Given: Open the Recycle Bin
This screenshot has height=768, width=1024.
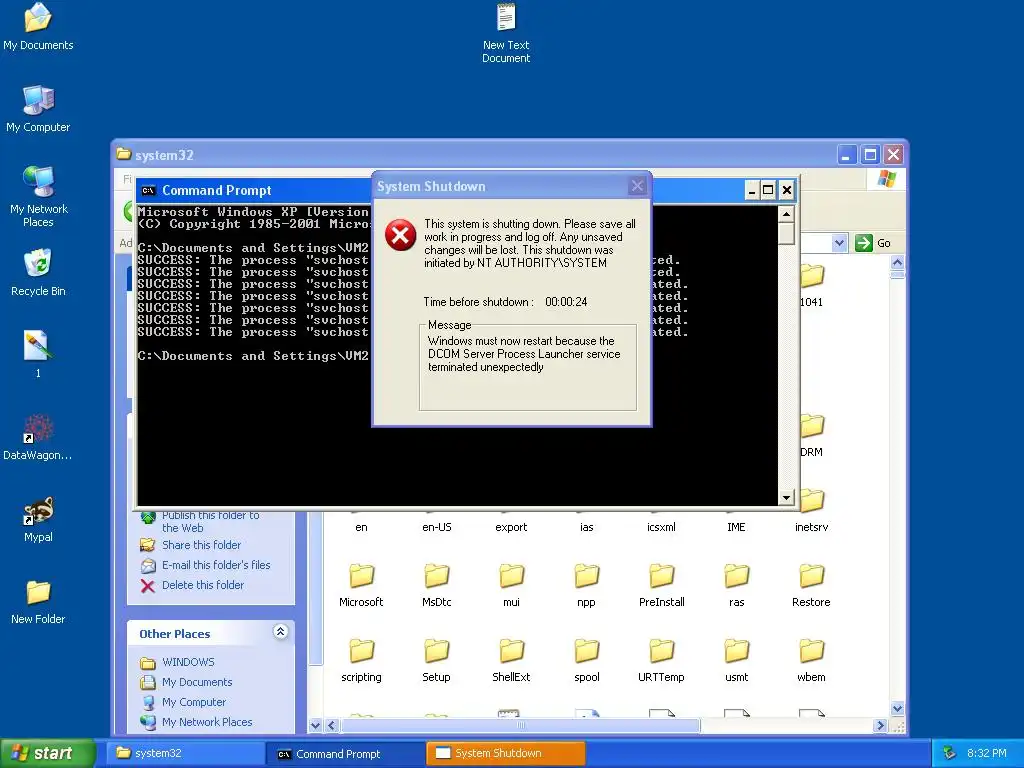Looking at the screenshot, I should (x=38, y=272).
